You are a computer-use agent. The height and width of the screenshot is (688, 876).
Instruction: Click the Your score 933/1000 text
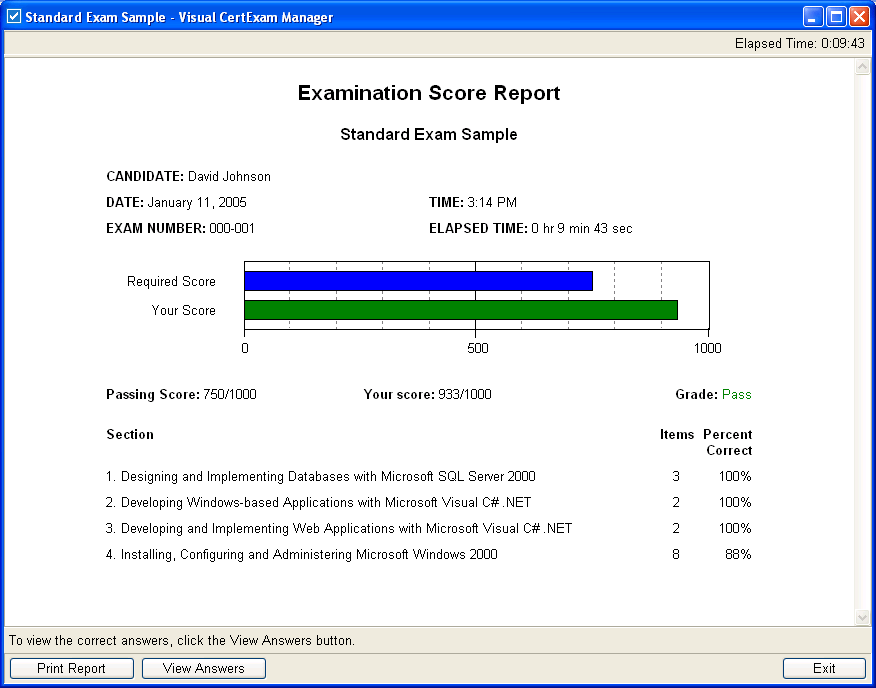(427, 394)
